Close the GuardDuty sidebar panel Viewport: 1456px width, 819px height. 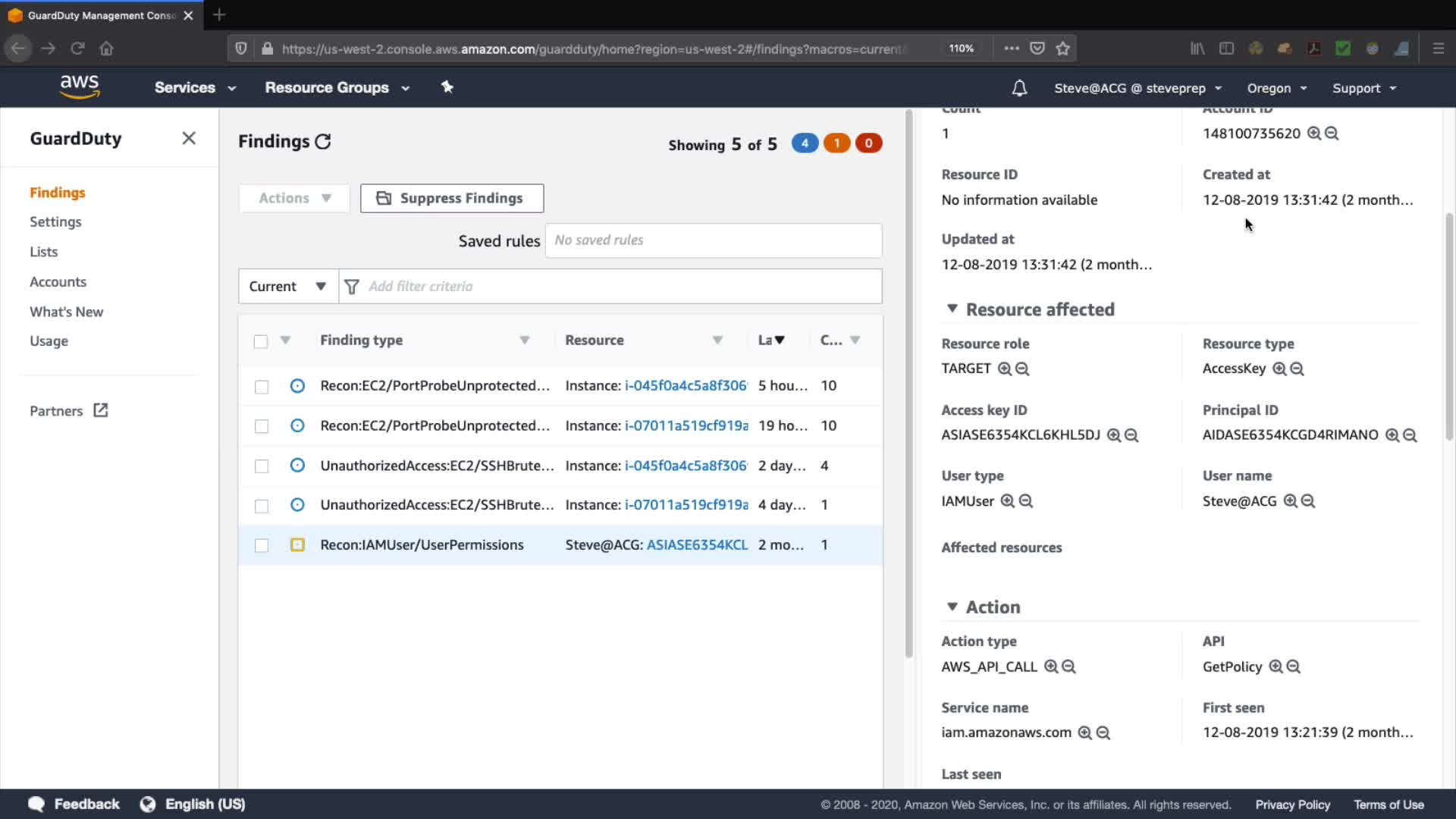[x=189, y=138]
